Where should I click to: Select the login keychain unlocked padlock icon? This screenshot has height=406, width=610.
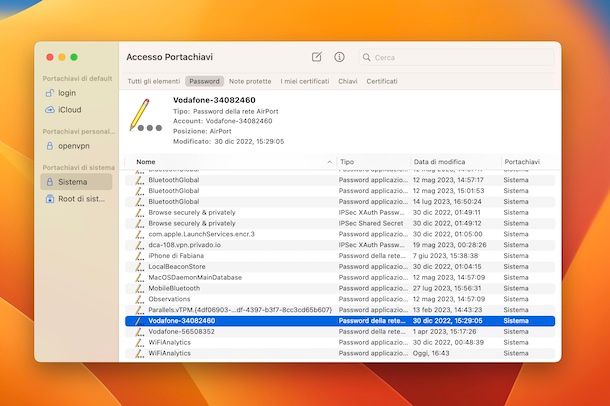click(x=50, y=93)
